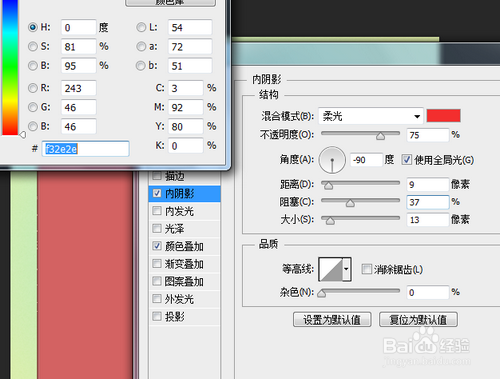Click the G green value field

pyautogui.click(x=79, y=107)
